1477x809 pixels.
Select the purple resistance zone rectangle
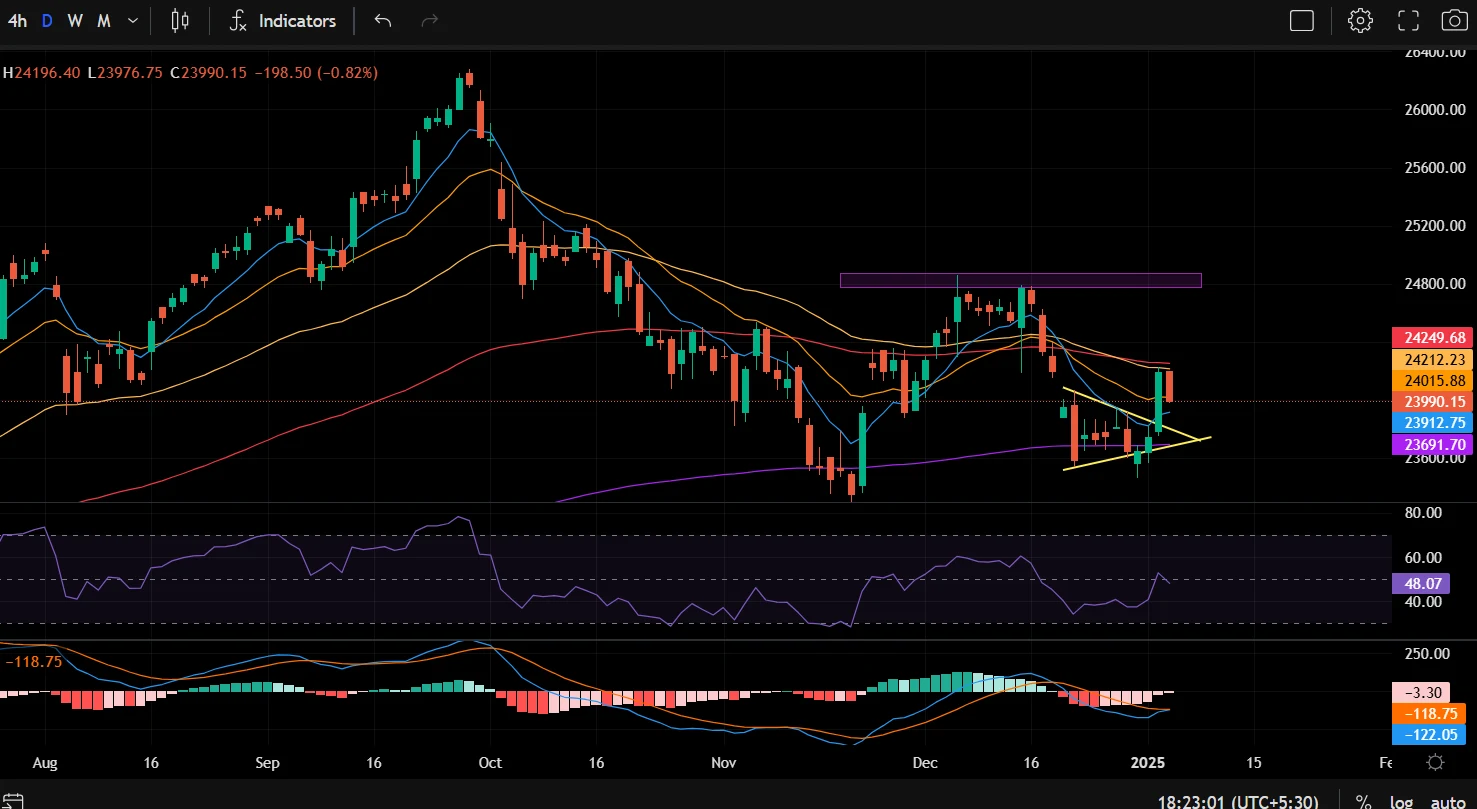tap(1020, 280)
